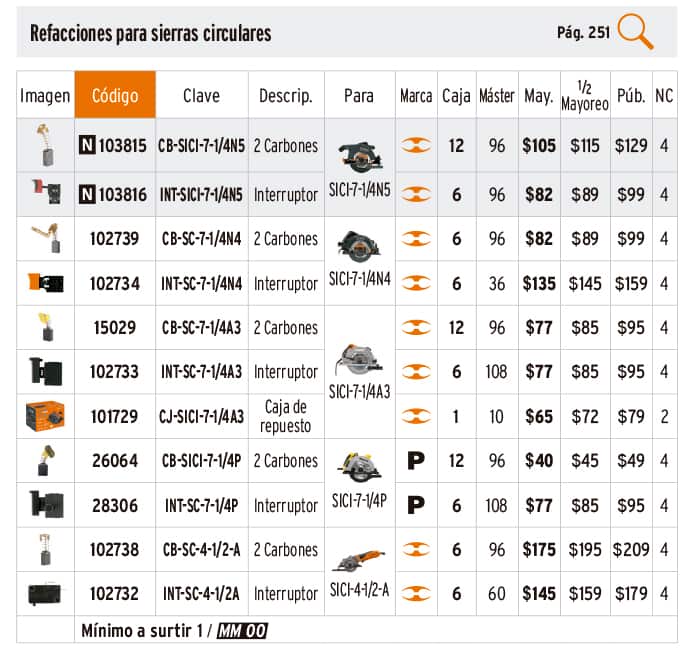Click the key CB-SC-4-1/2-A
This screenshot has width=685, height=649.
coord(201,549)
